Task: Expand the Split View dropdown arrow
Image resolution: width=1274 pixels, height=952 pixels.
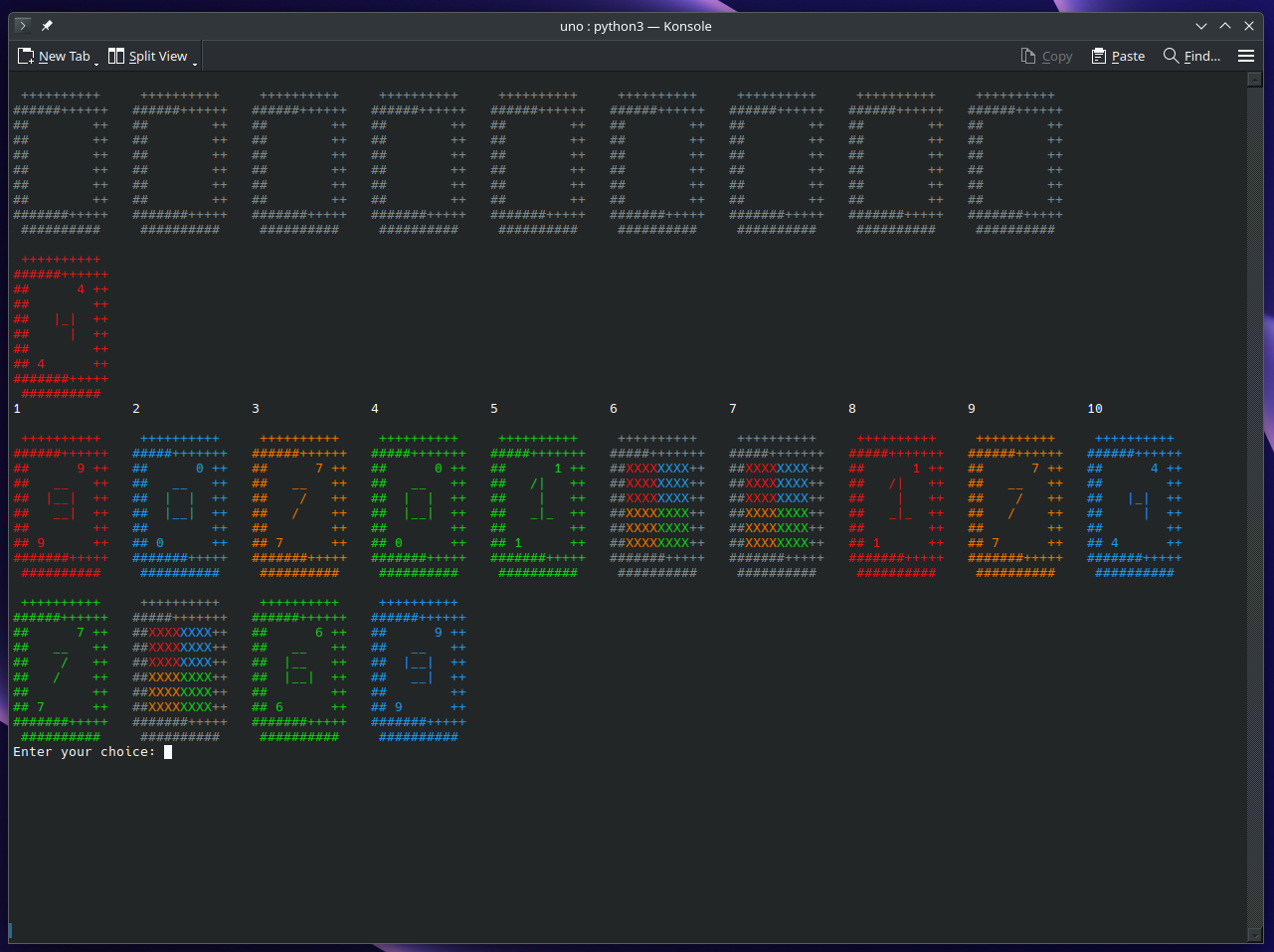Action: (195, 62)
